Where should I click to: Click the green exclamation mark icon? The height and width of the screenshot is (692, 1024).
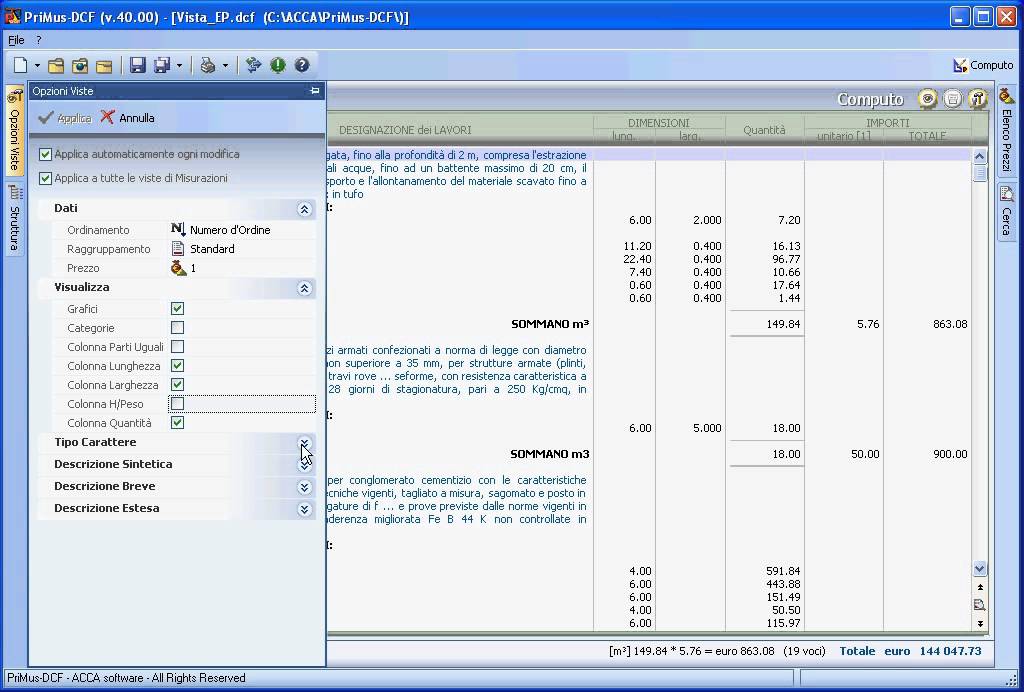[278, 65]
